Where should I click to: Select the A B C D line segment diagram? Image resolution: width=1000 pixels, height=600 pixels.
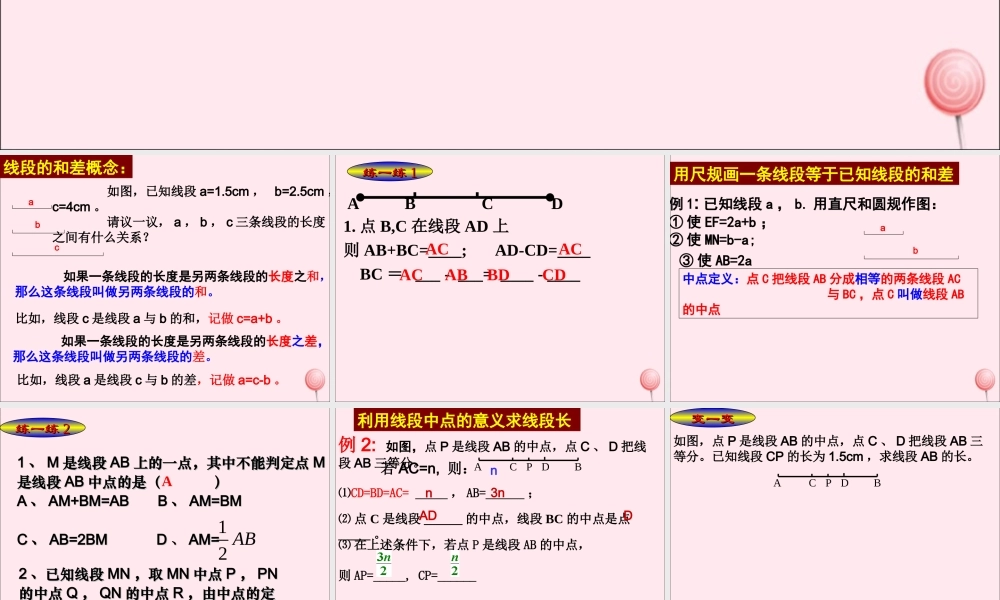(x=455, y=201)
